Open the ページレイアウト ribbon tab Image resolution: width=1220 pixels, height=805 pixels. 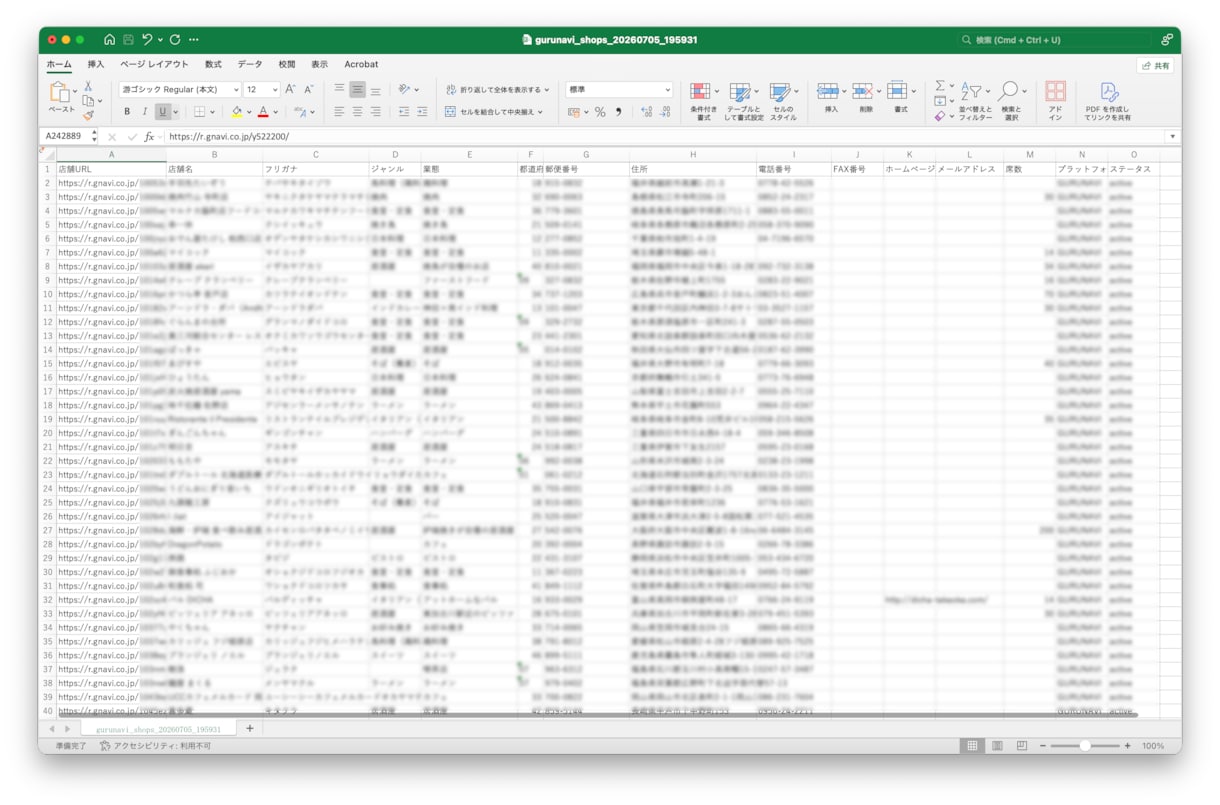tap(154, 64)
